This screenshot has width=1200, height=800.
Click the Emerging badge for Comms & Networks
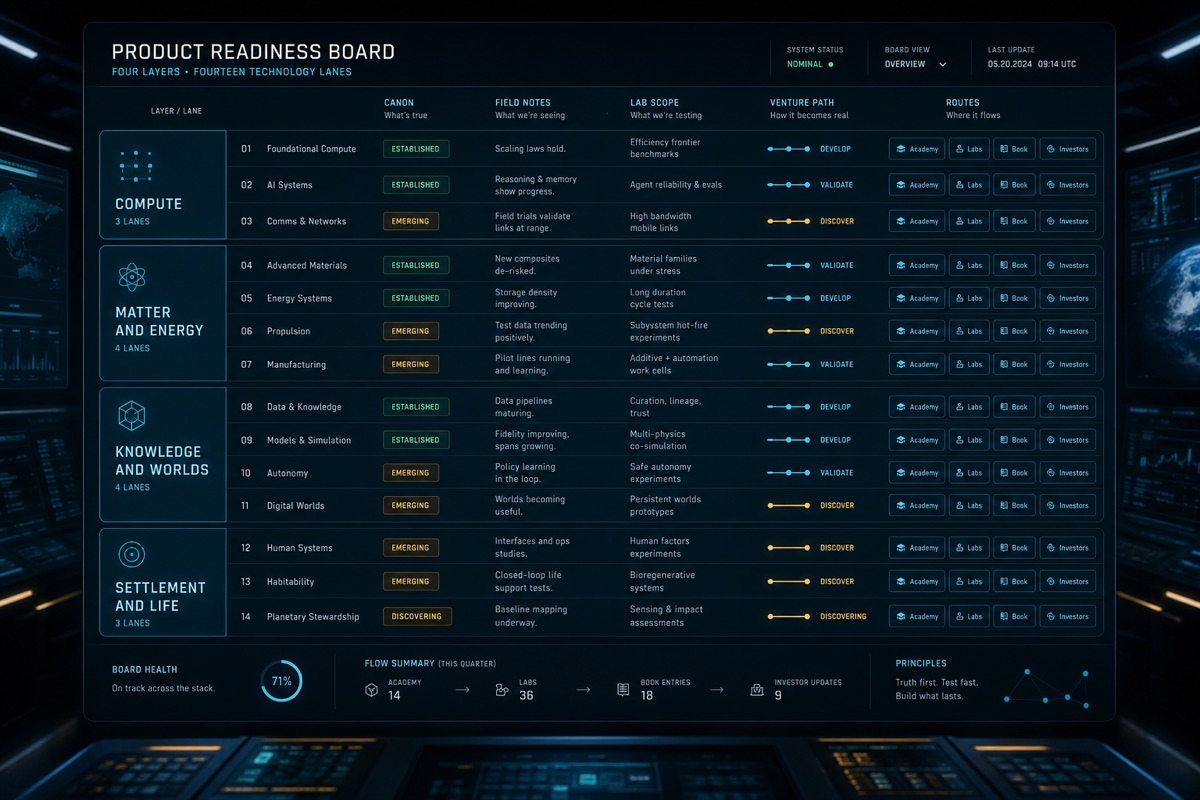(411, 221)
